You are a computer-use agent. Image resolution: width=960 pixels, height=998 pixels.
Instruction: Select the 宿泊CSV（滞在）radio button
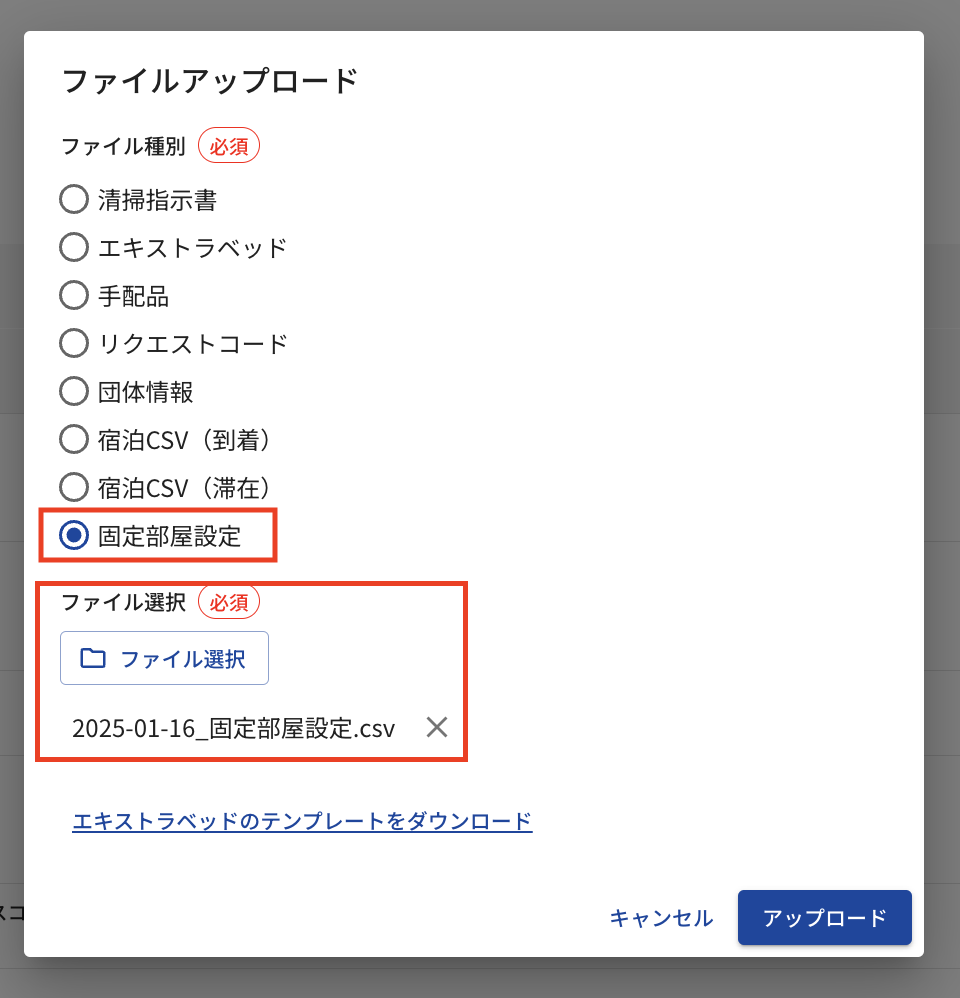click(74, 487)
